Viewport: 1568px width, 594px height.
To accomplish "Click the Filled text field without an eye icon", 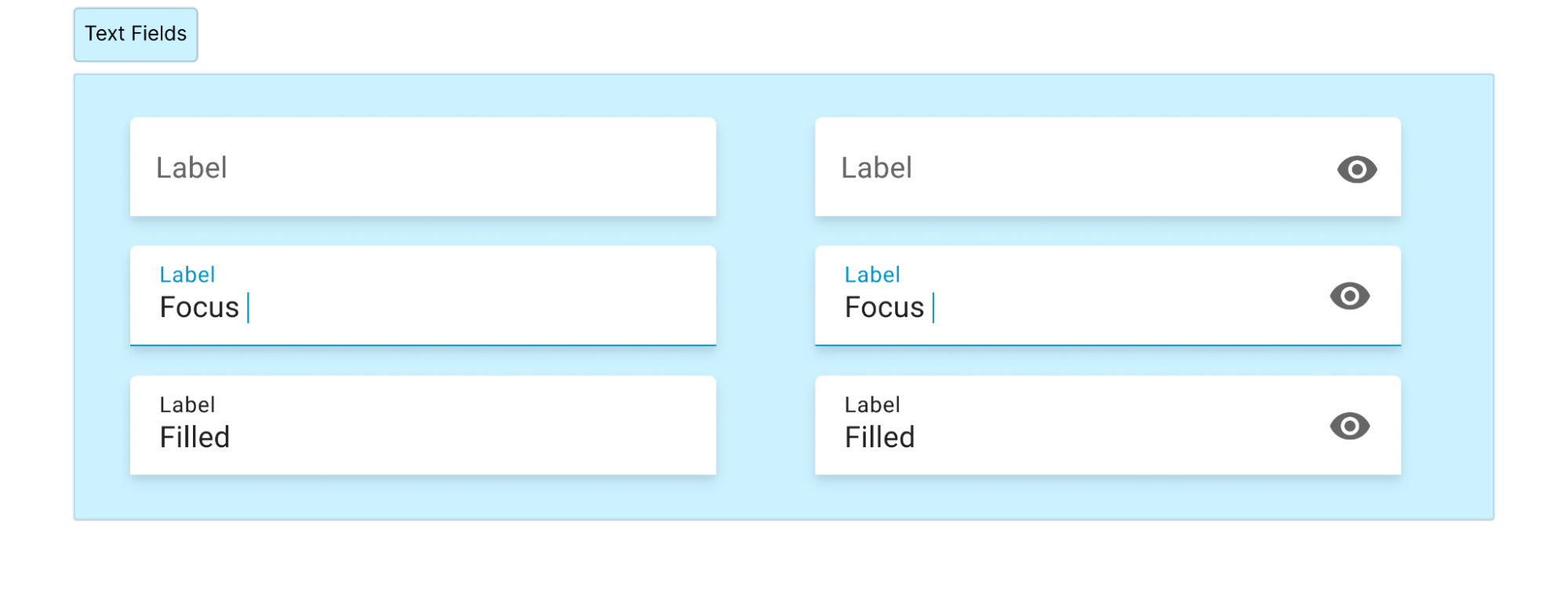I will [x=471, y=426].
